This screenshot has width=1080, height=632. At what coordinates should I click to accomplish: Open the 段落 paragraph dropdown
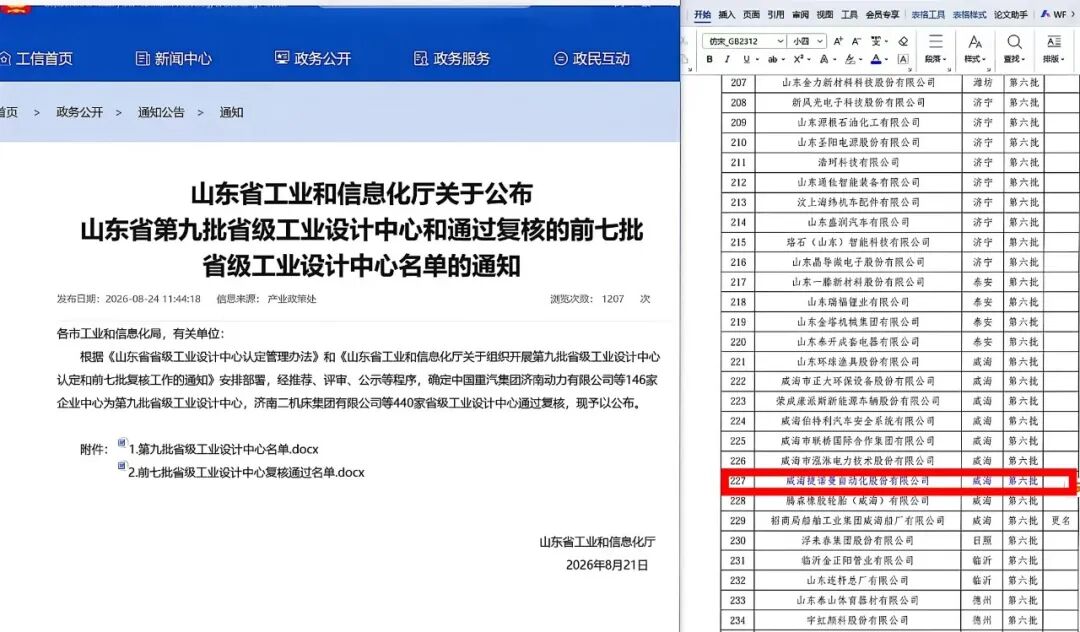click(935, 59)
